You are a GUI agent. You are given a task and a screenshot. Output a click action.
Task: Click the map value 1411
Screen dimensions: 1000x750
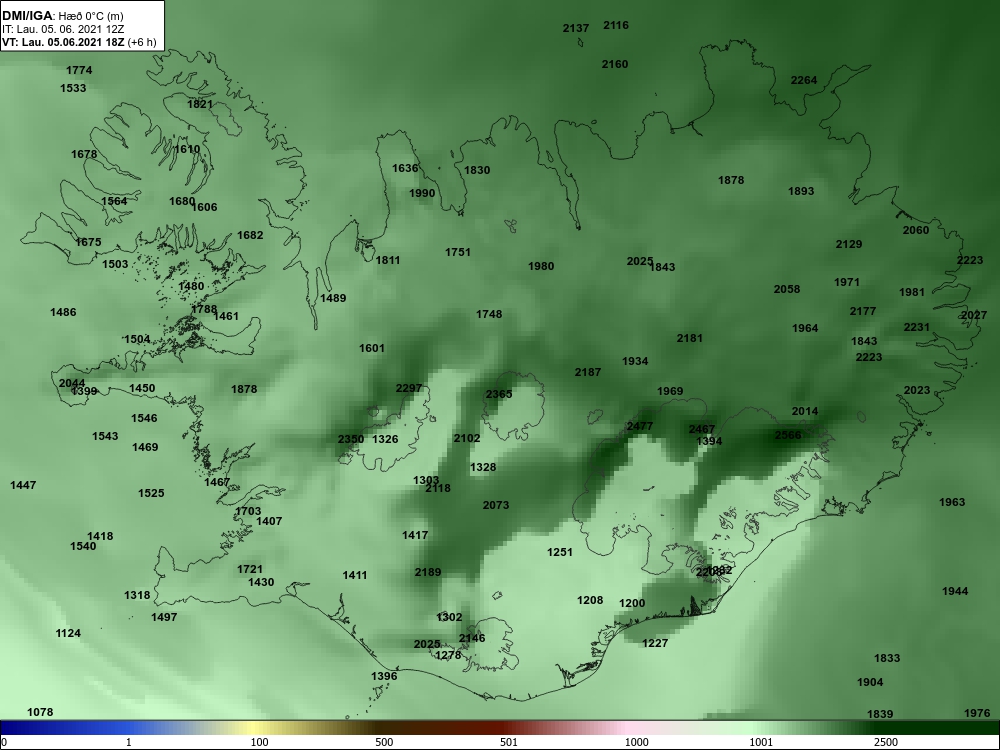pyautogui.click(x=355, y=575)
